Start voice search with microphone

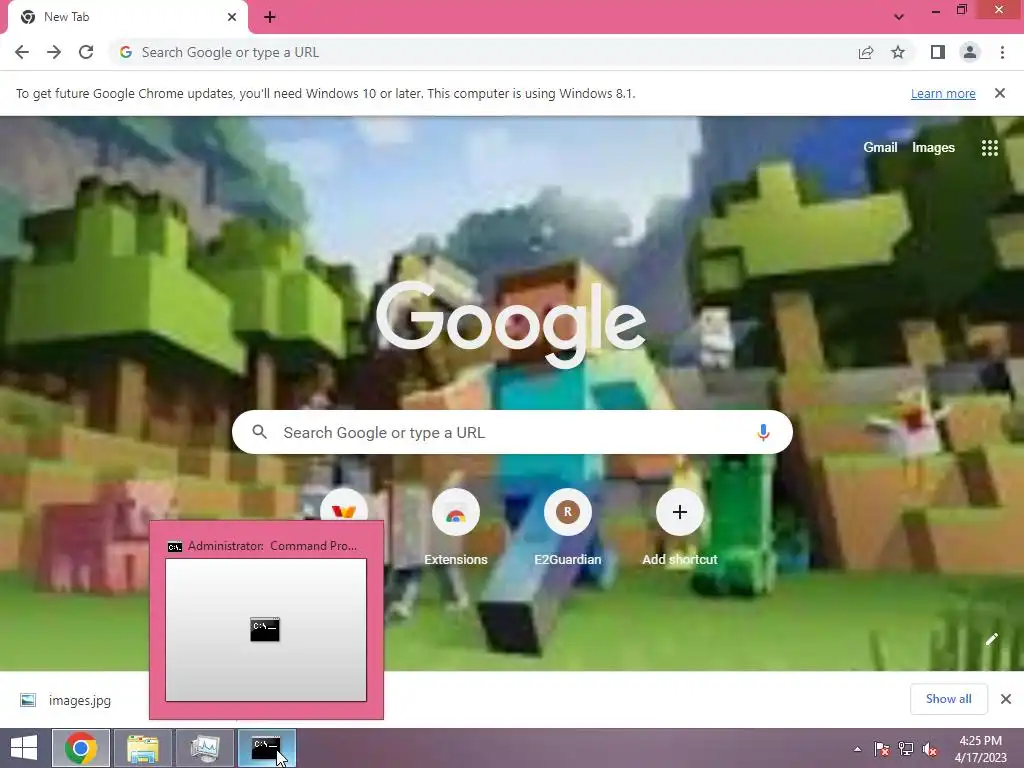pos(763,432)
